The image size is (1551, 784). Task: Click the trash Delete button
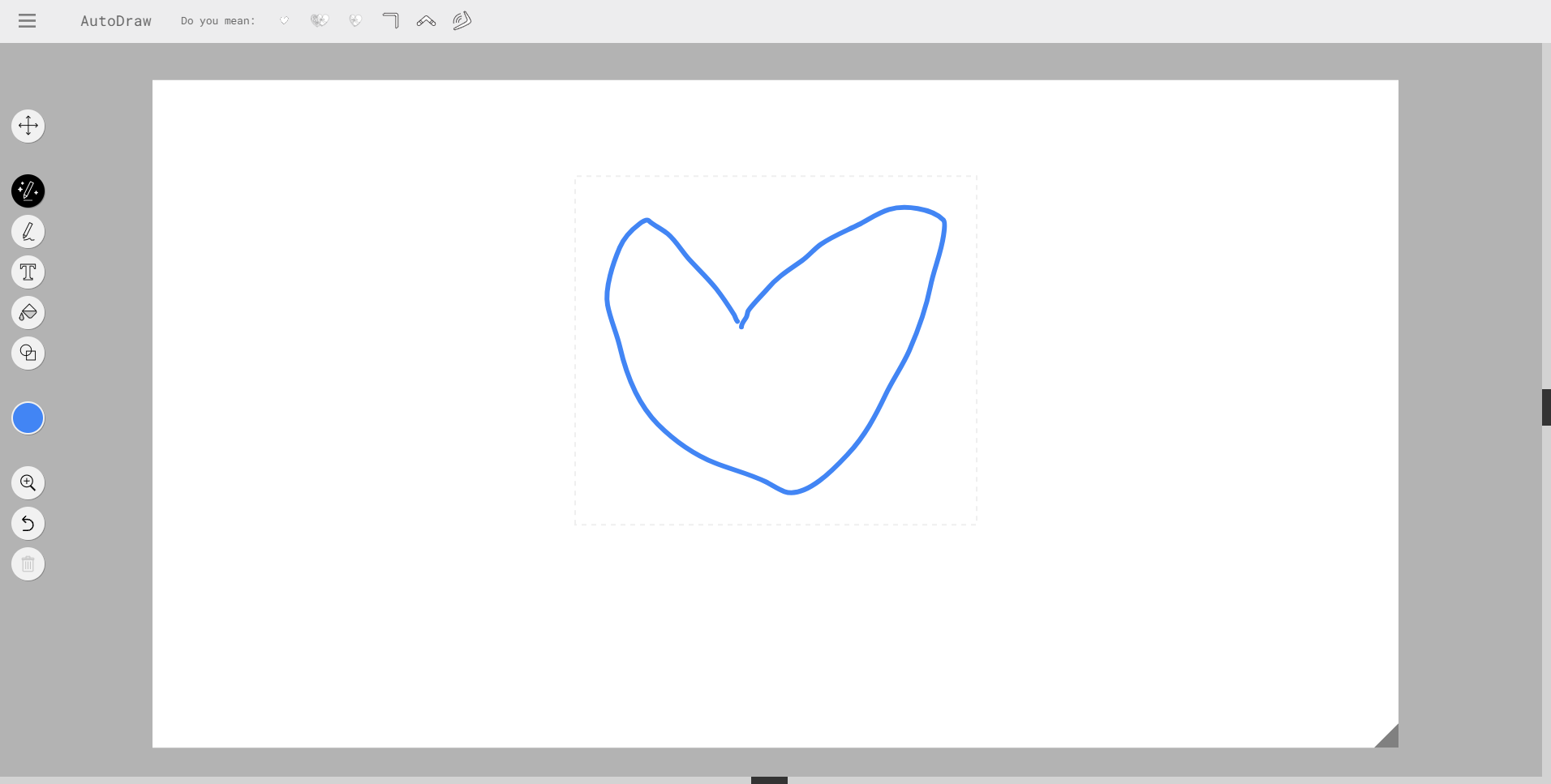(28, 563)
